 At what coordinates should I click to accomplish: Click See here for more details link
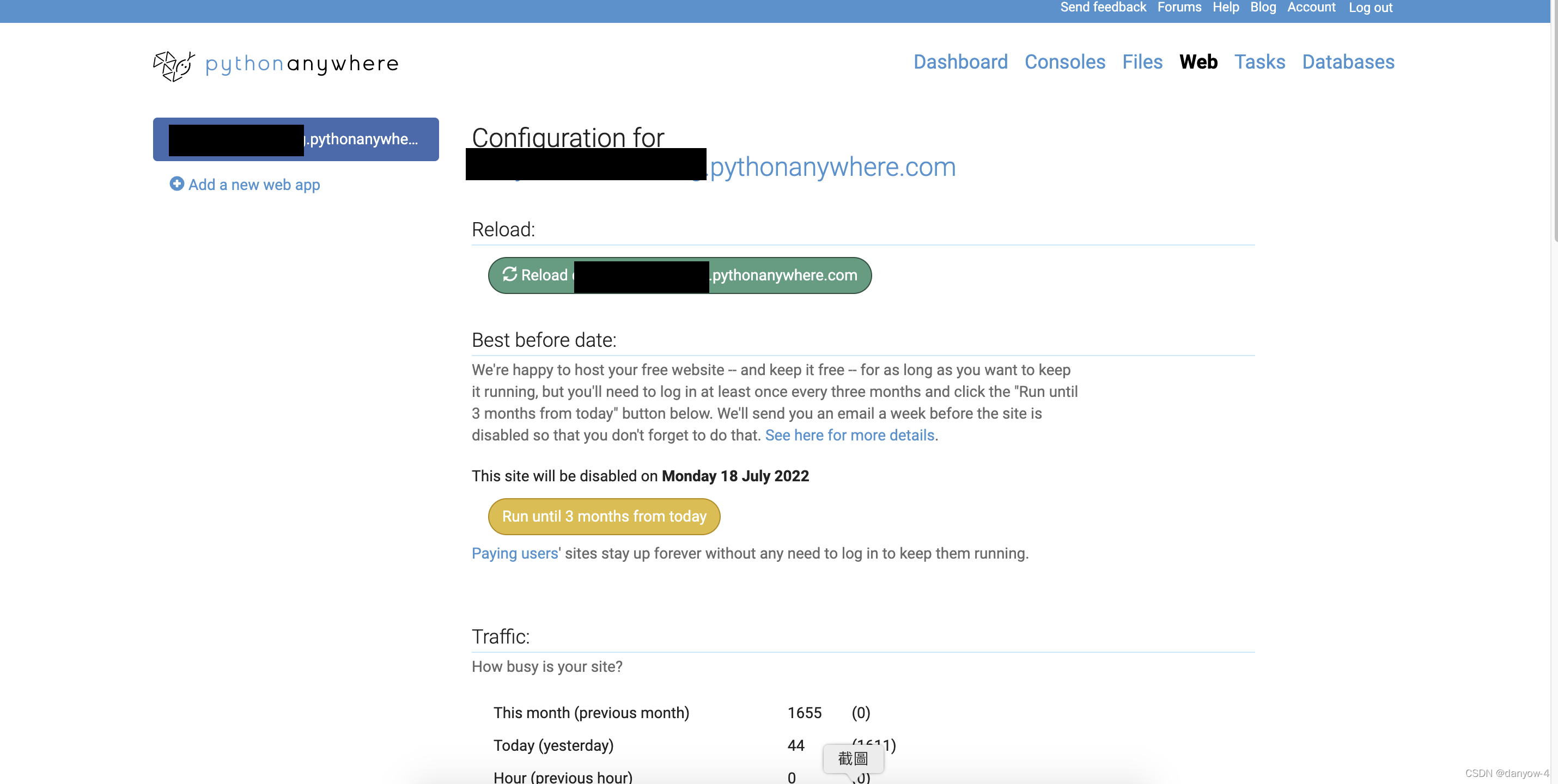tap(849, 435)
